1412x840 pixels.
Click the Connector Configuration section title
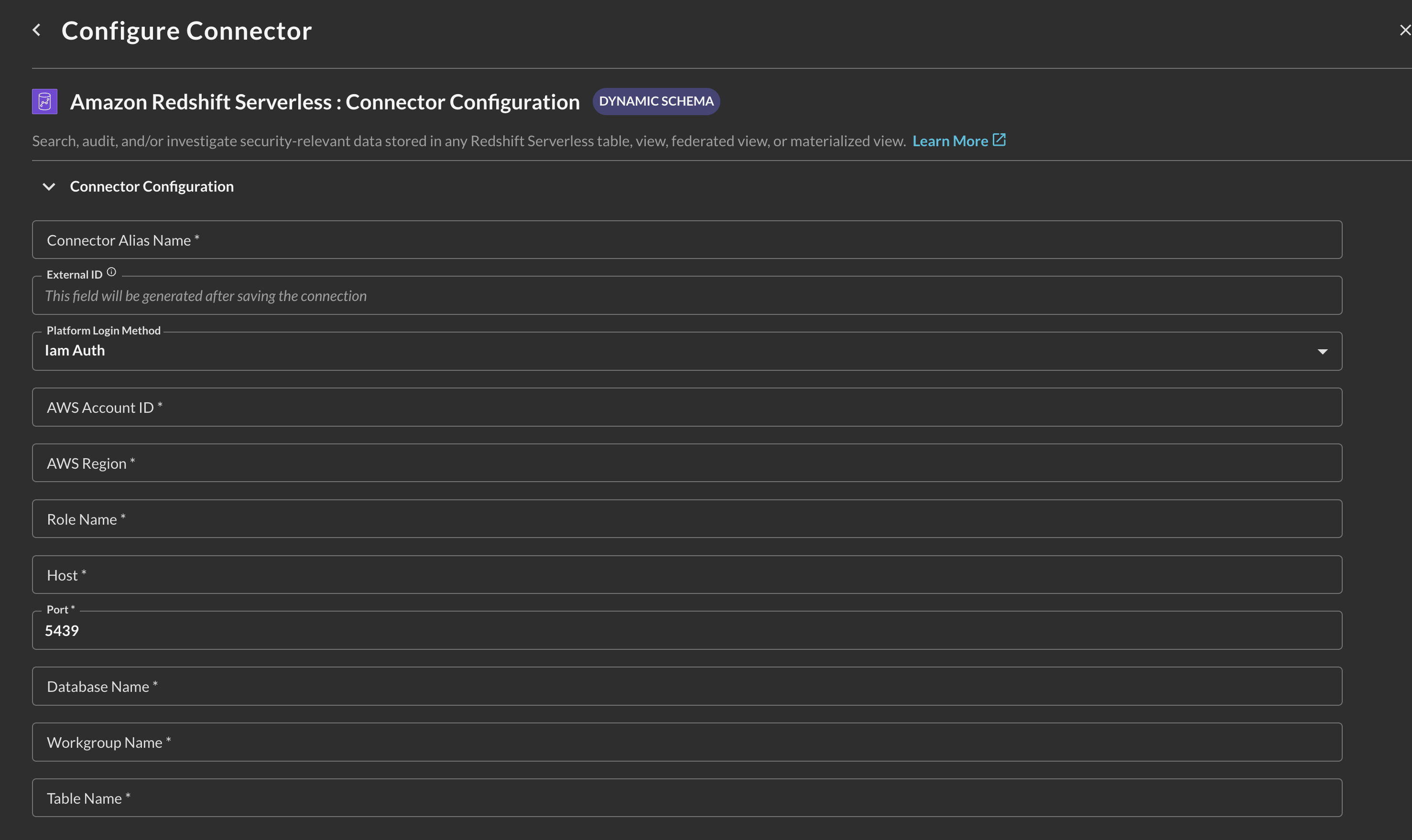(x=152, y=186)
